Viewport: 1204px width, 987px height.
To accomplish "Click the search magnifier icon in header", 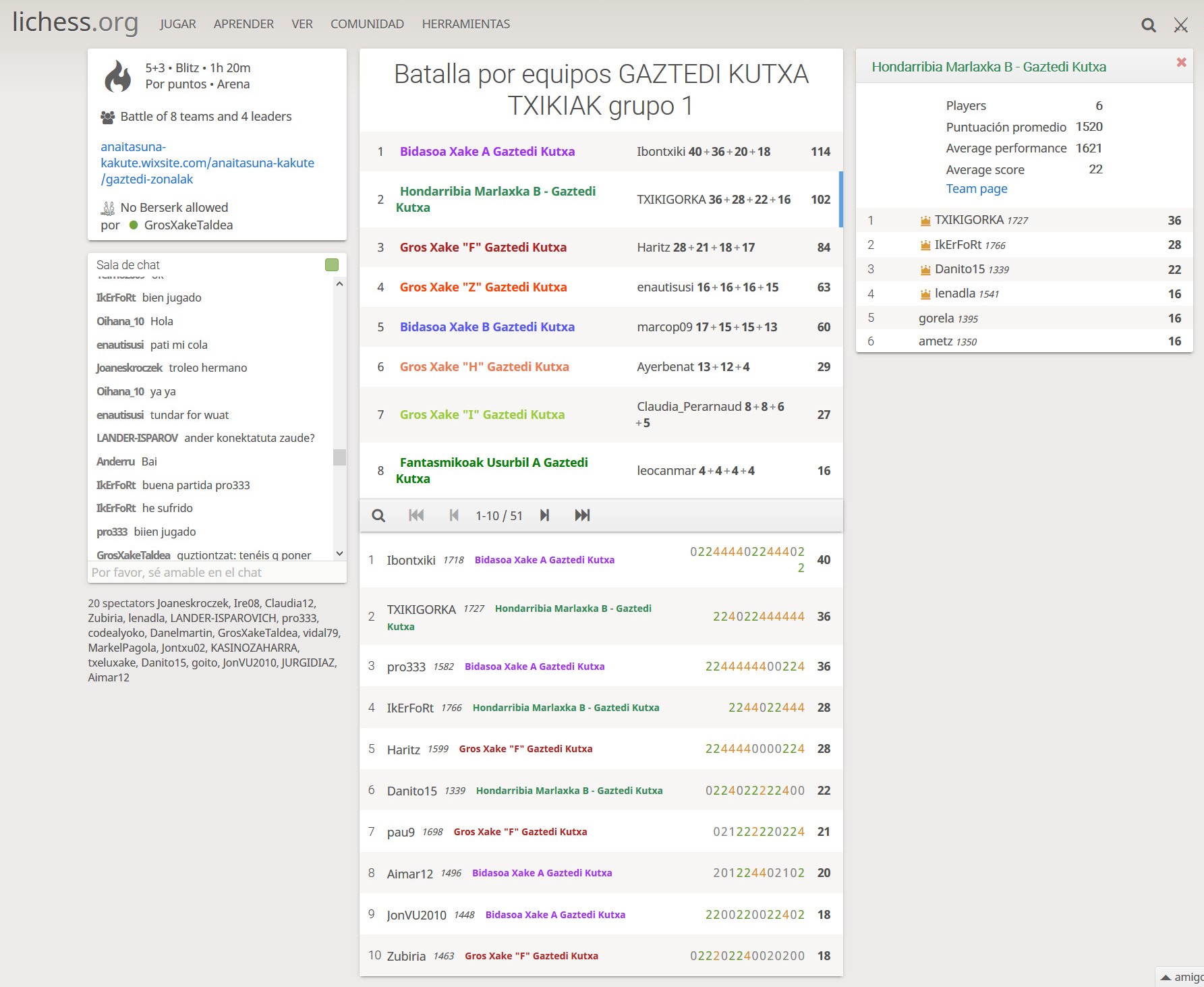I will 1148,26.
